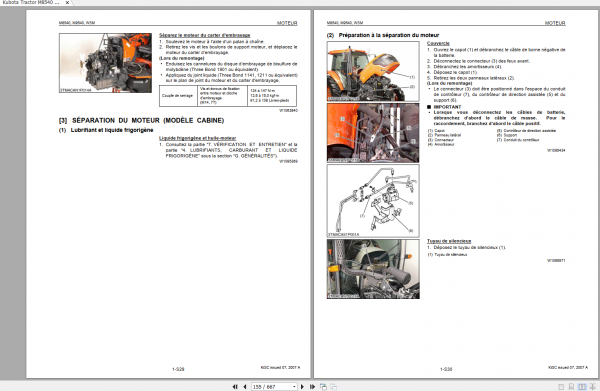
Task: Click the go to next view icon
Action: pyautogui.click(x=333, y=387)
